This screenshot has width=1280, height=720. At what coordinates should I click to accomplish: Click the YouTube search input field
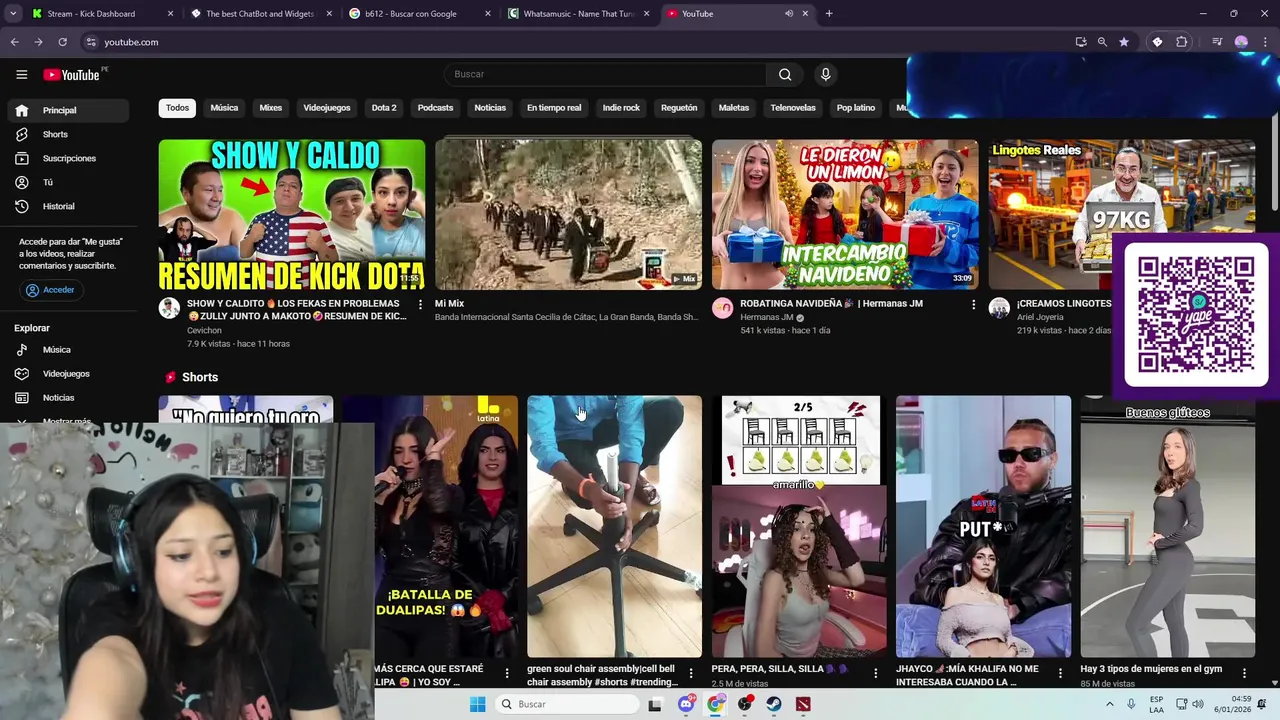pos(605,74)
